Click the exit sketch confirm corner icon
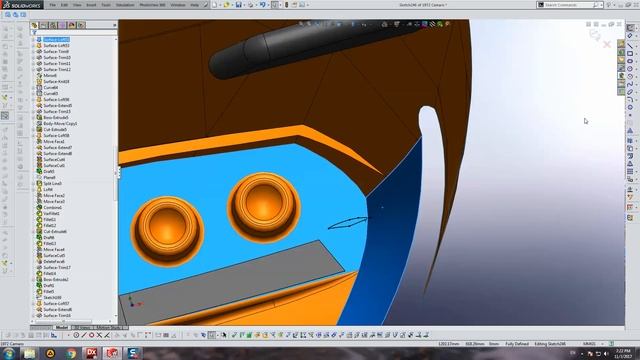This screenshot has height=360, width=640. [x=595, y=36]
